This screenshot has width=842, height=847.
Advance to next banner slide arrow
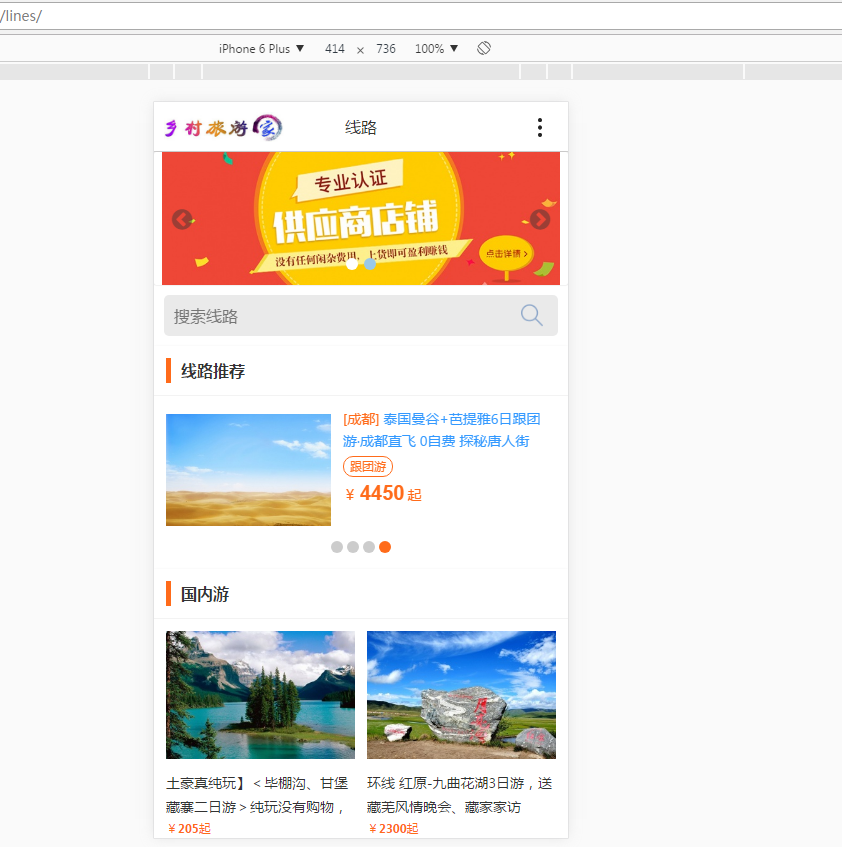coord(540,219)
